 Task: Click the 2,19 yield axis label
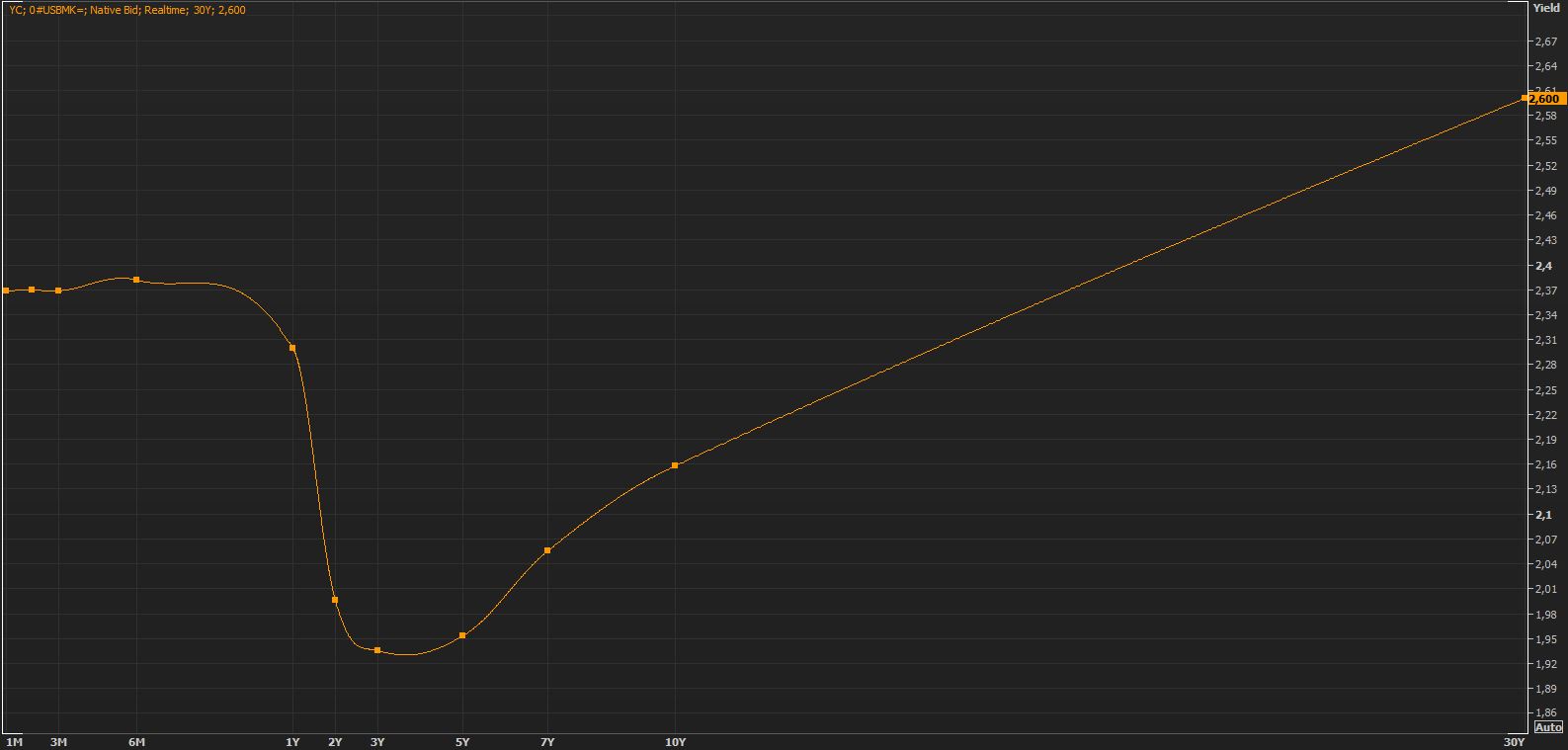point(1545,440)
